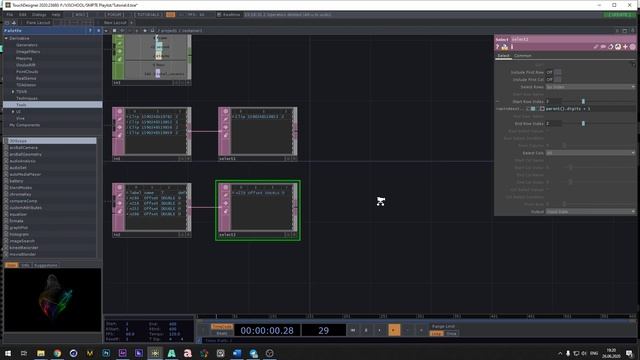This screenshot has height=360, width=640.
Task: Set Range Limit to Once
Action: [451, 333]
